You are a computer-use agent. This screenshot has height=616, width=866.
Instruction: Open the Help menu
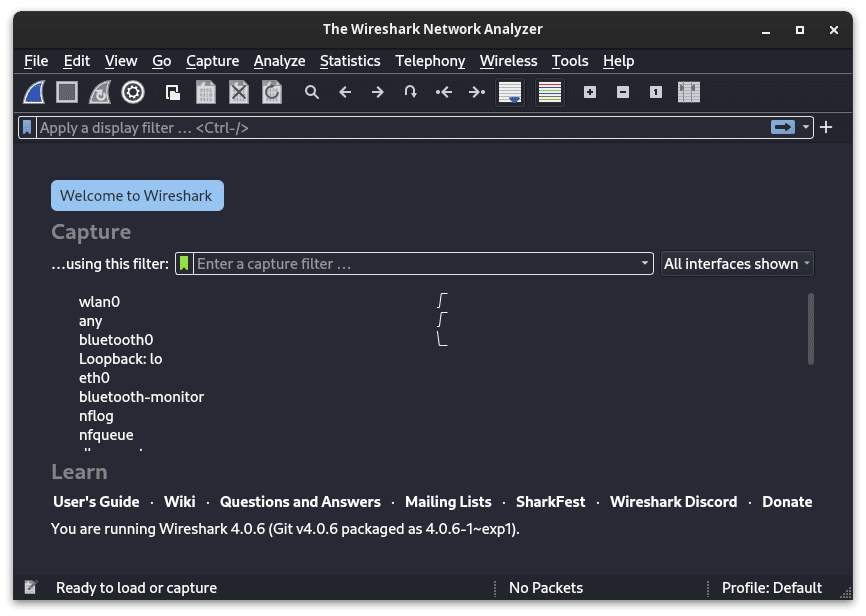point(619,61)
